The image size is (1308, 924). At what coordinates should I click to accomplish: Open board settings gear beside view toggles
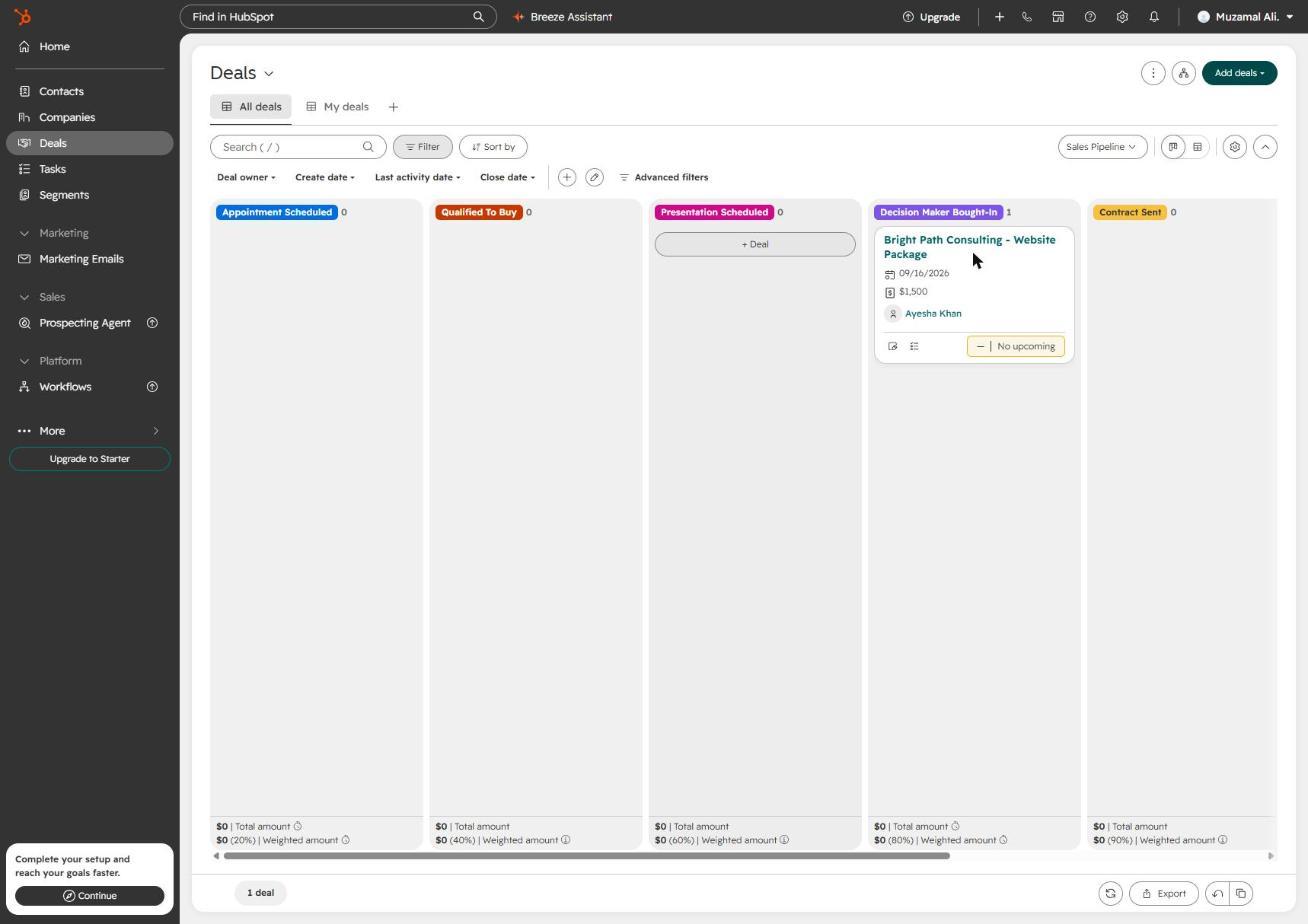(1235, 147)
